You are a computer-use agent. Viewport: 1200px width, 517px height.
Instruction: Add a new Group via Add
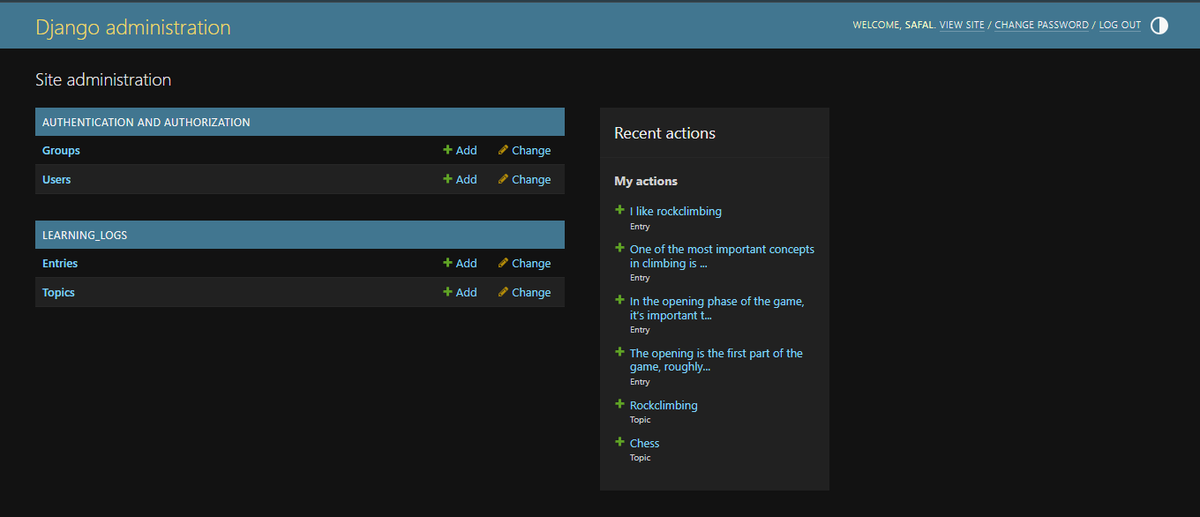460,150
